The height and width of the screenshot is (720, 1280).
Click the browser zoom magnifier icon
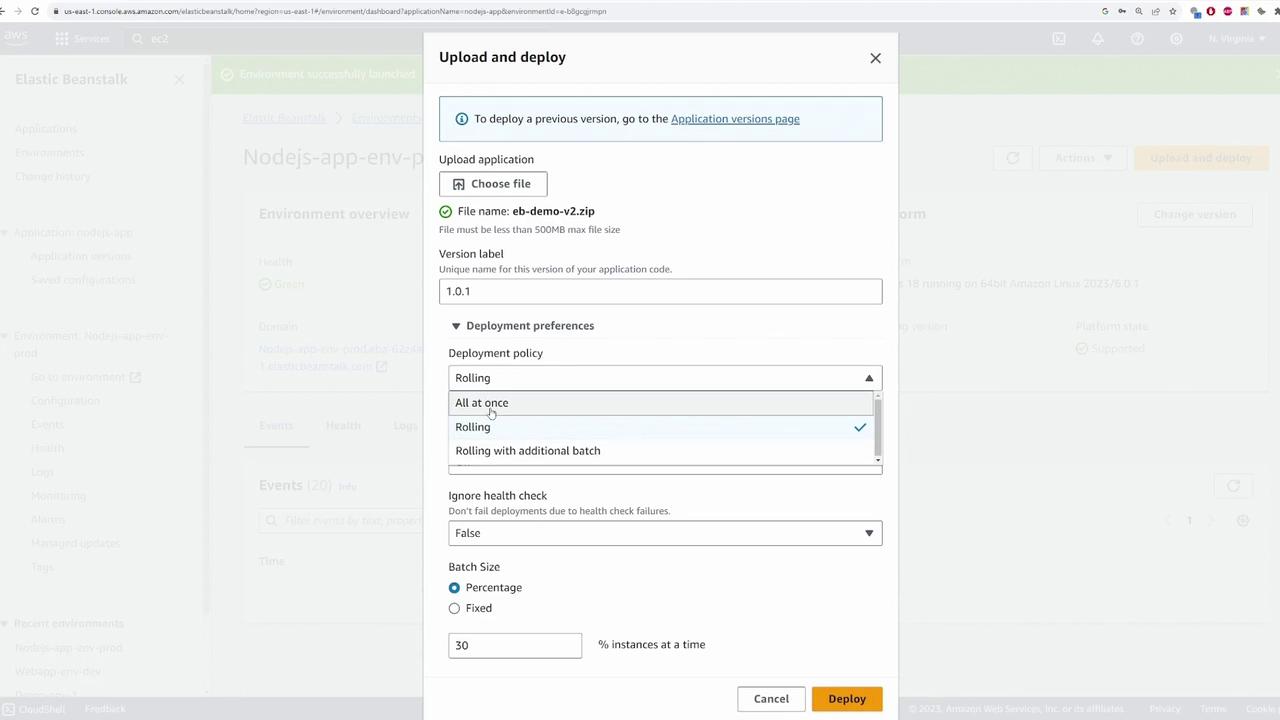[x=1138, y=11]
